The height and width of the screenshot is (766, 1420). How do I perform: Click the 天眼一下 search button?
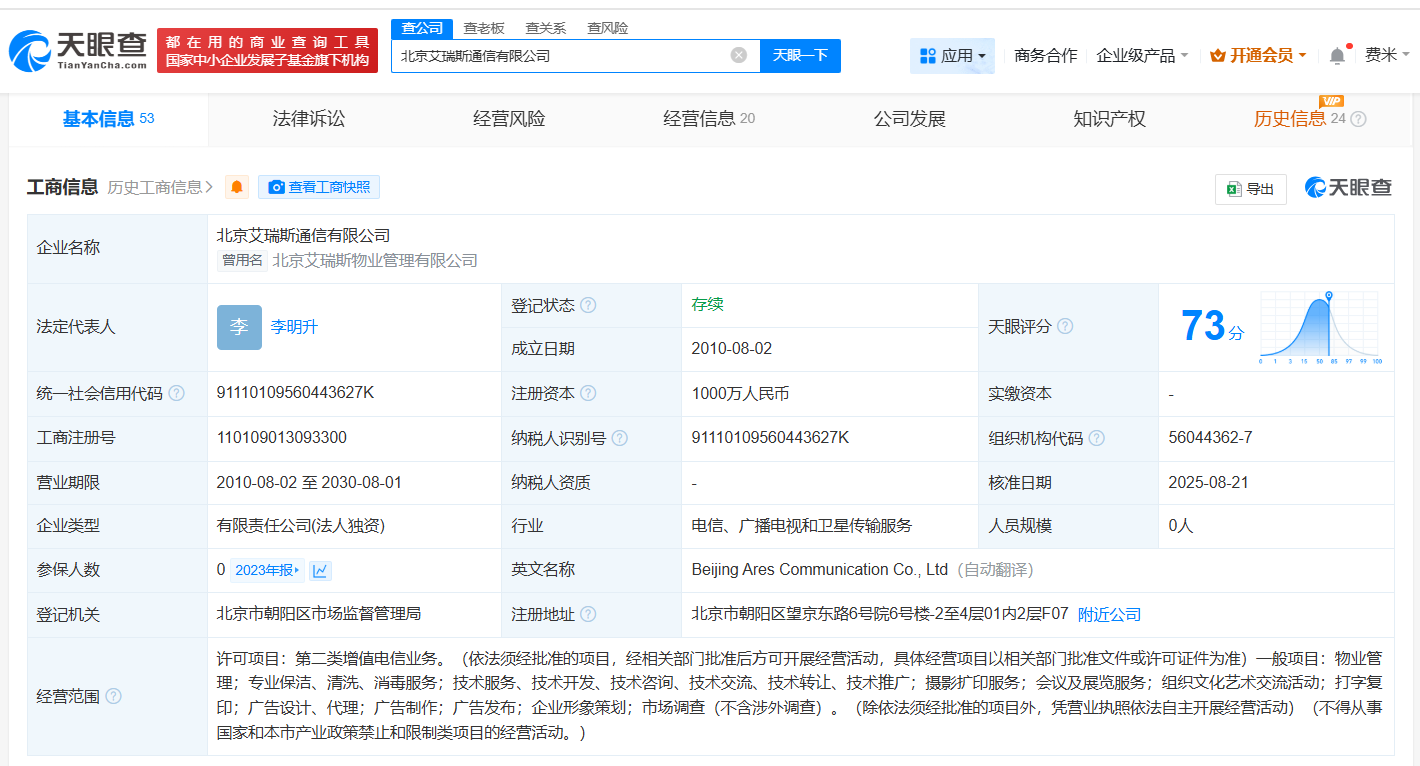801,55
